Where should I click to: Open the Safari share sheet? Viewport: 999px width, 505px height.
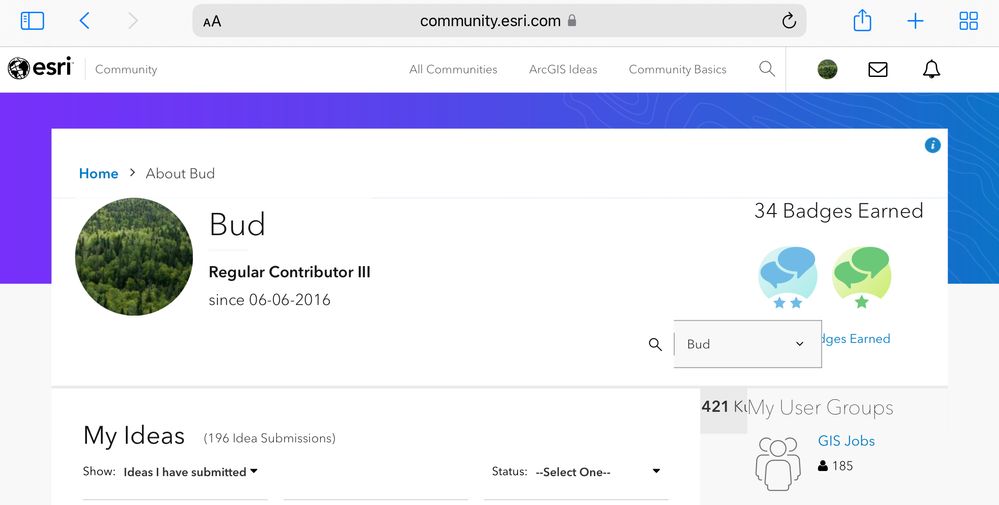click(x=862, y=20)
